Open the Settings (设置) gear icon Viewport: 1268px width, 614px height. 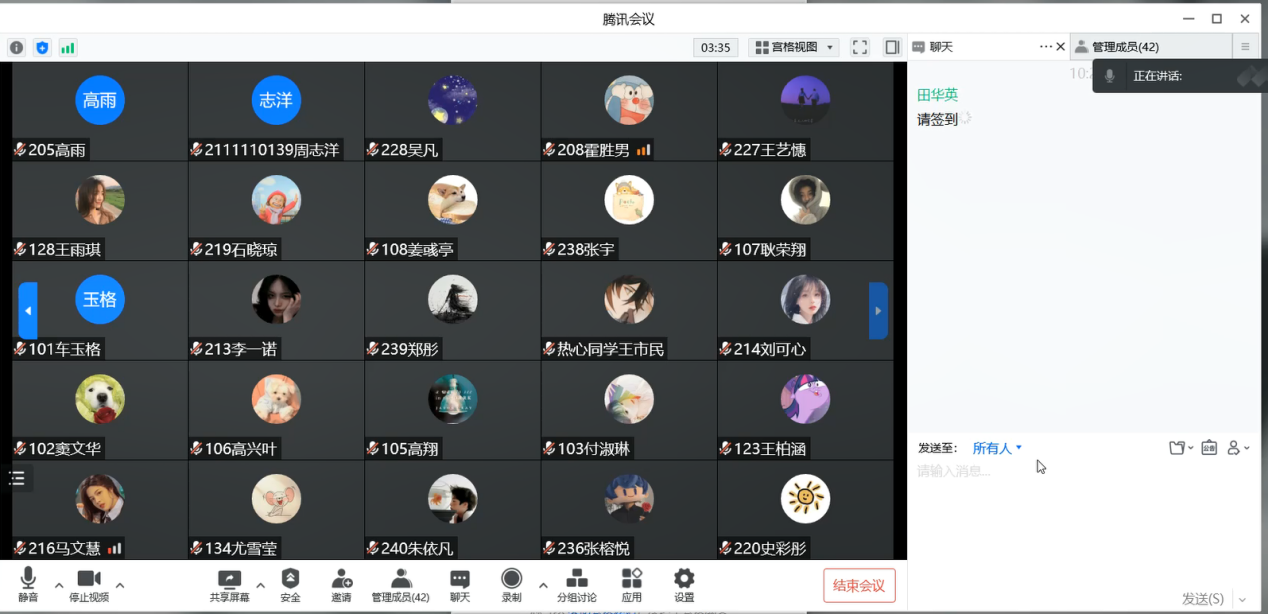coord(684,586)
